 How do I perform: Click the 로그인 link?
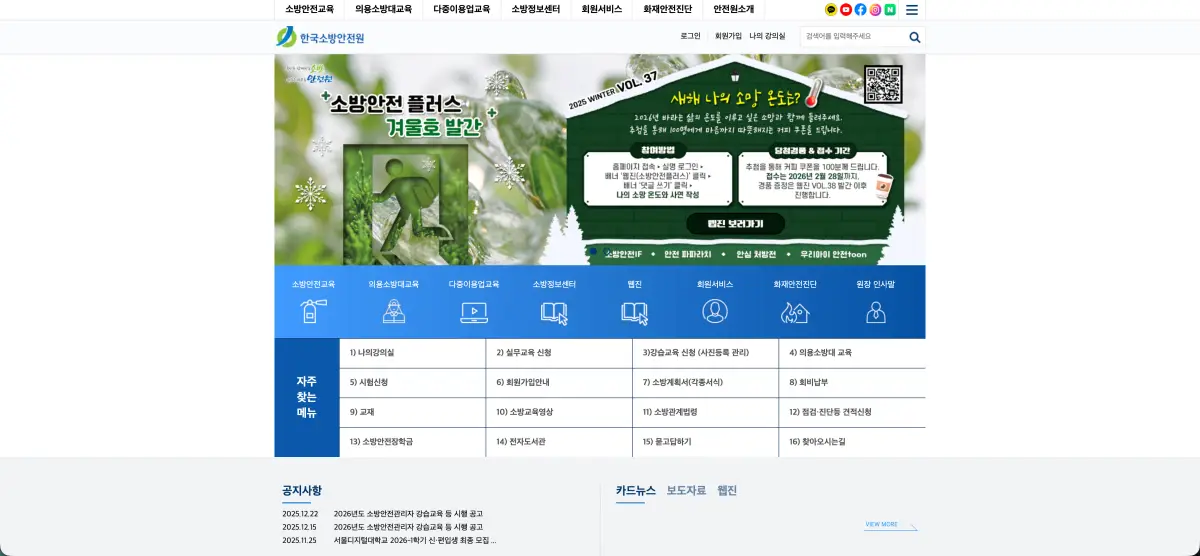tap(690, 36)
